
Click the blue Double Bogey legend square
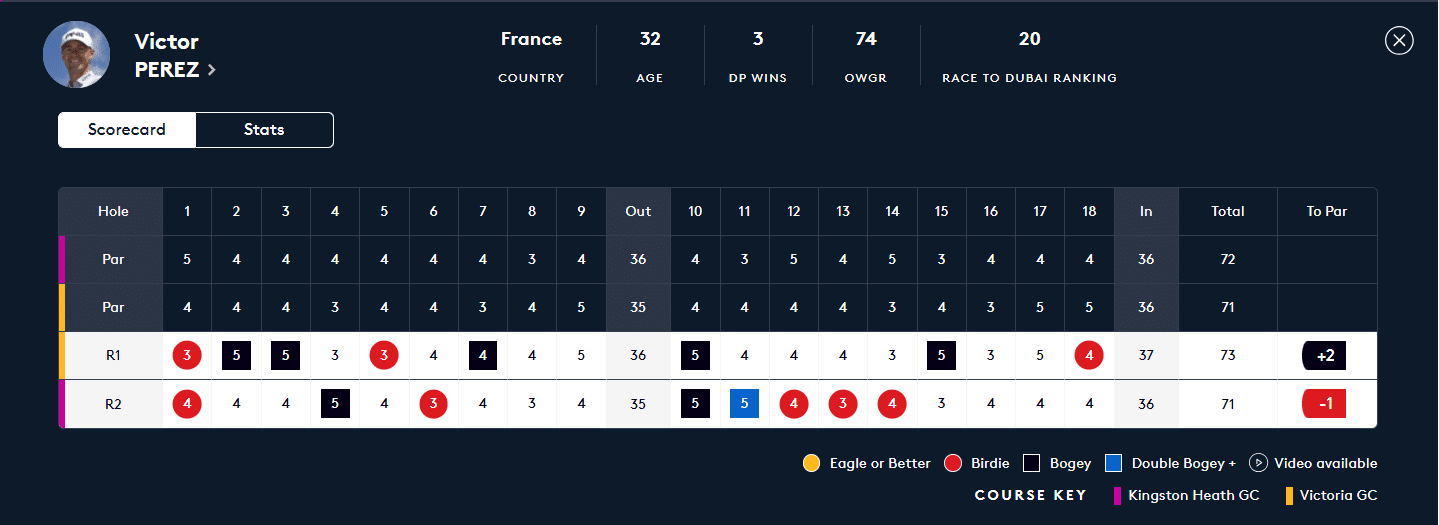(x=1113, y=463)
